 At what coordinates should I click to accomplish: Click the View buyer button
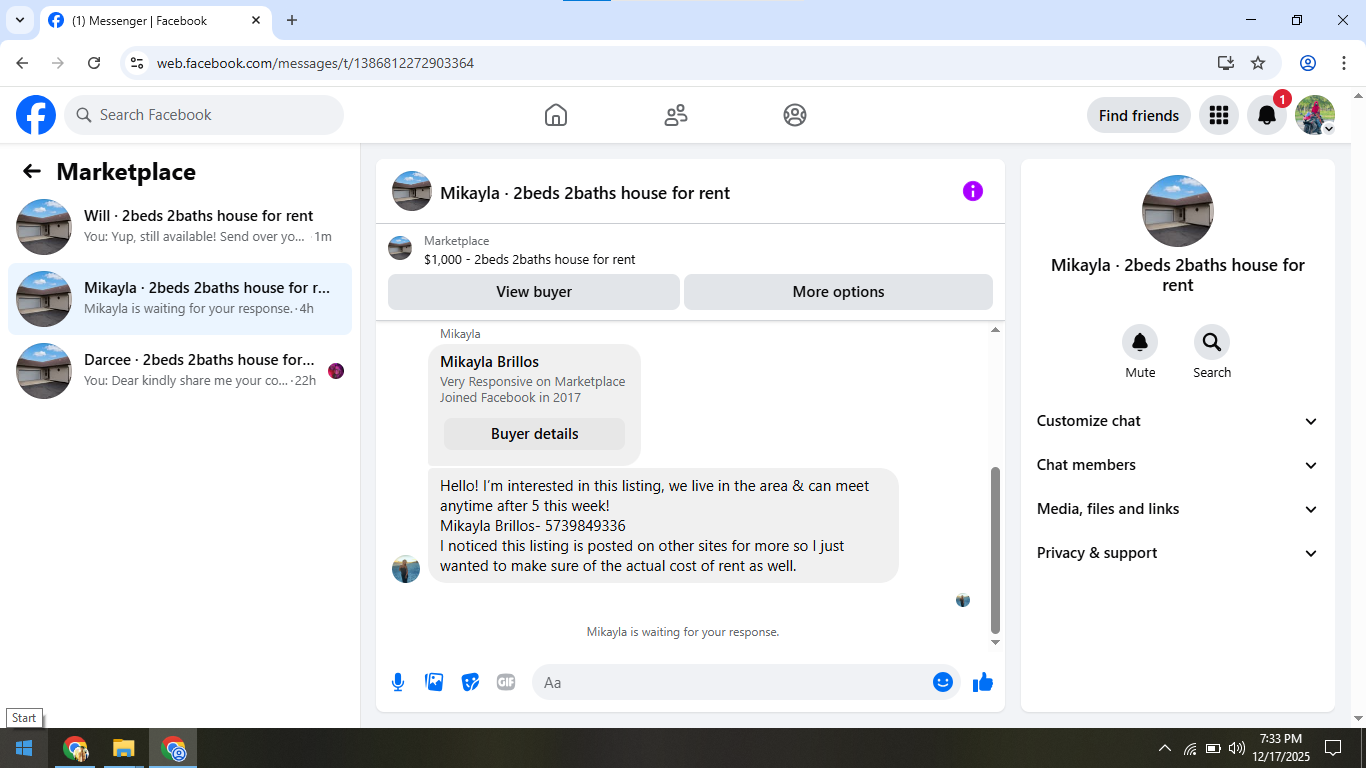[534, 292]
